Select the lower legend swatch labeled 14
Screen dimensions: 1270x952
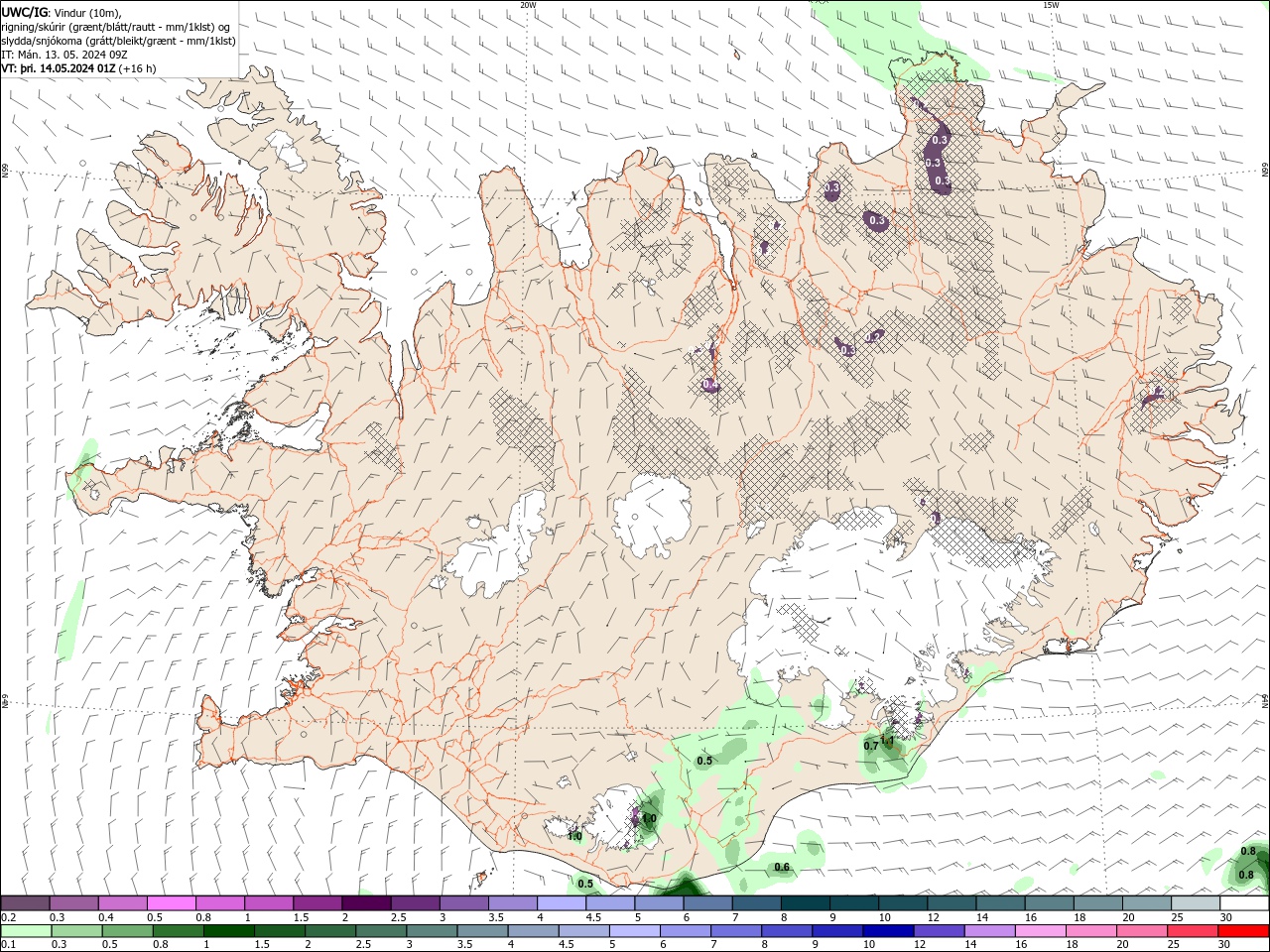pyautogui.click(x=988, y=931)
